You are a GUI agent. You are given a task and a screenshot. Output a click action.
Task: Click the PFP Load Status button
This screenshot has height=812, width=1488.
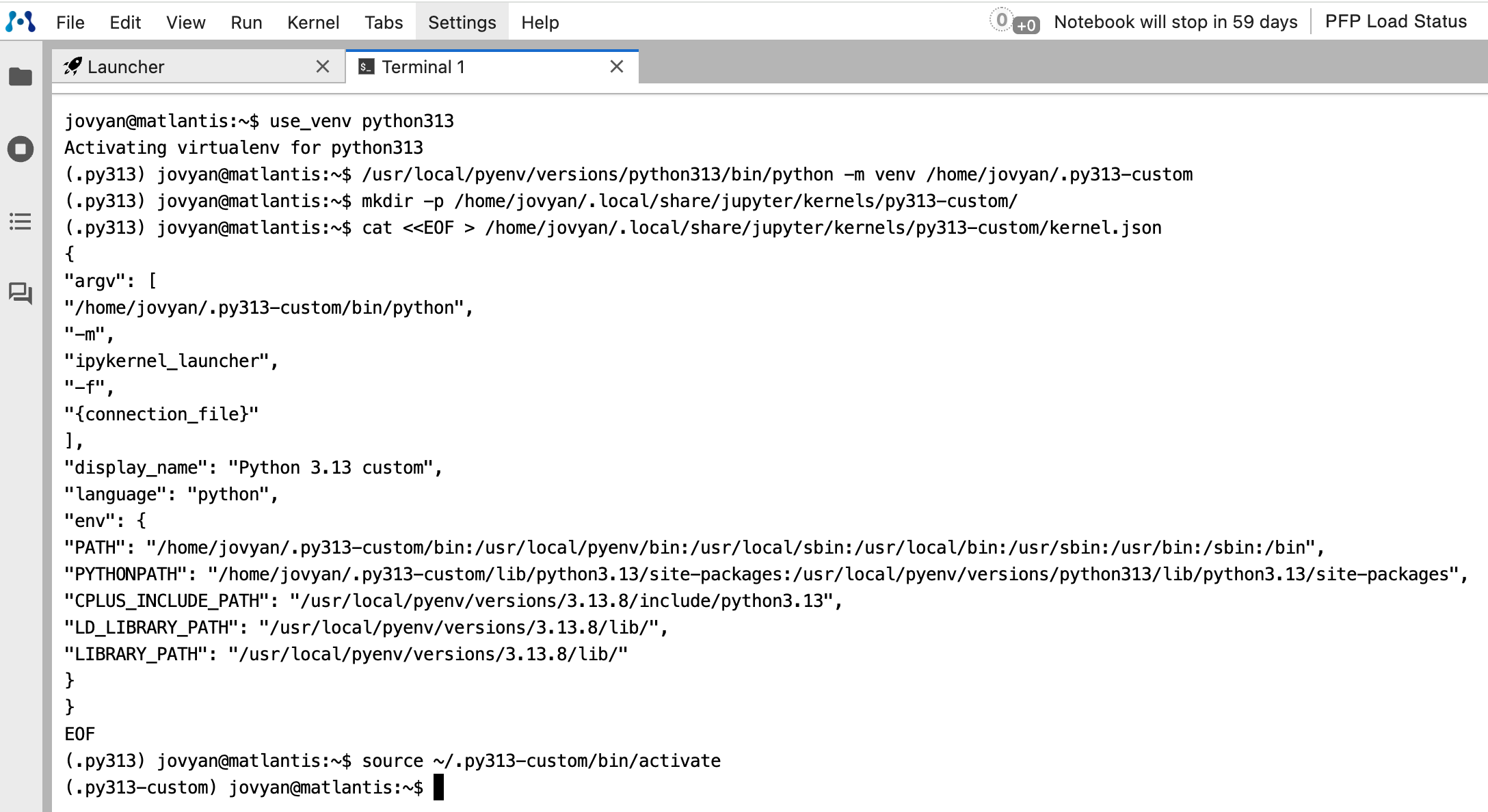[x=1396, y=22]
